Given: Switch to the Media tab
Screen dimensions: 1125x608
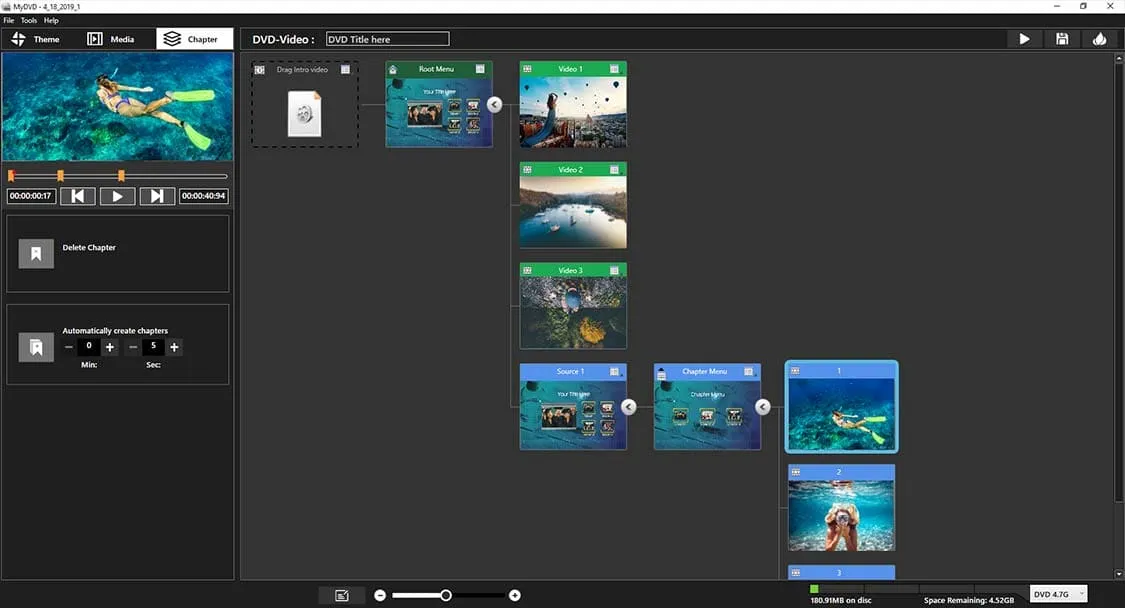Looking at the screenshot, I should click(111, 39).
